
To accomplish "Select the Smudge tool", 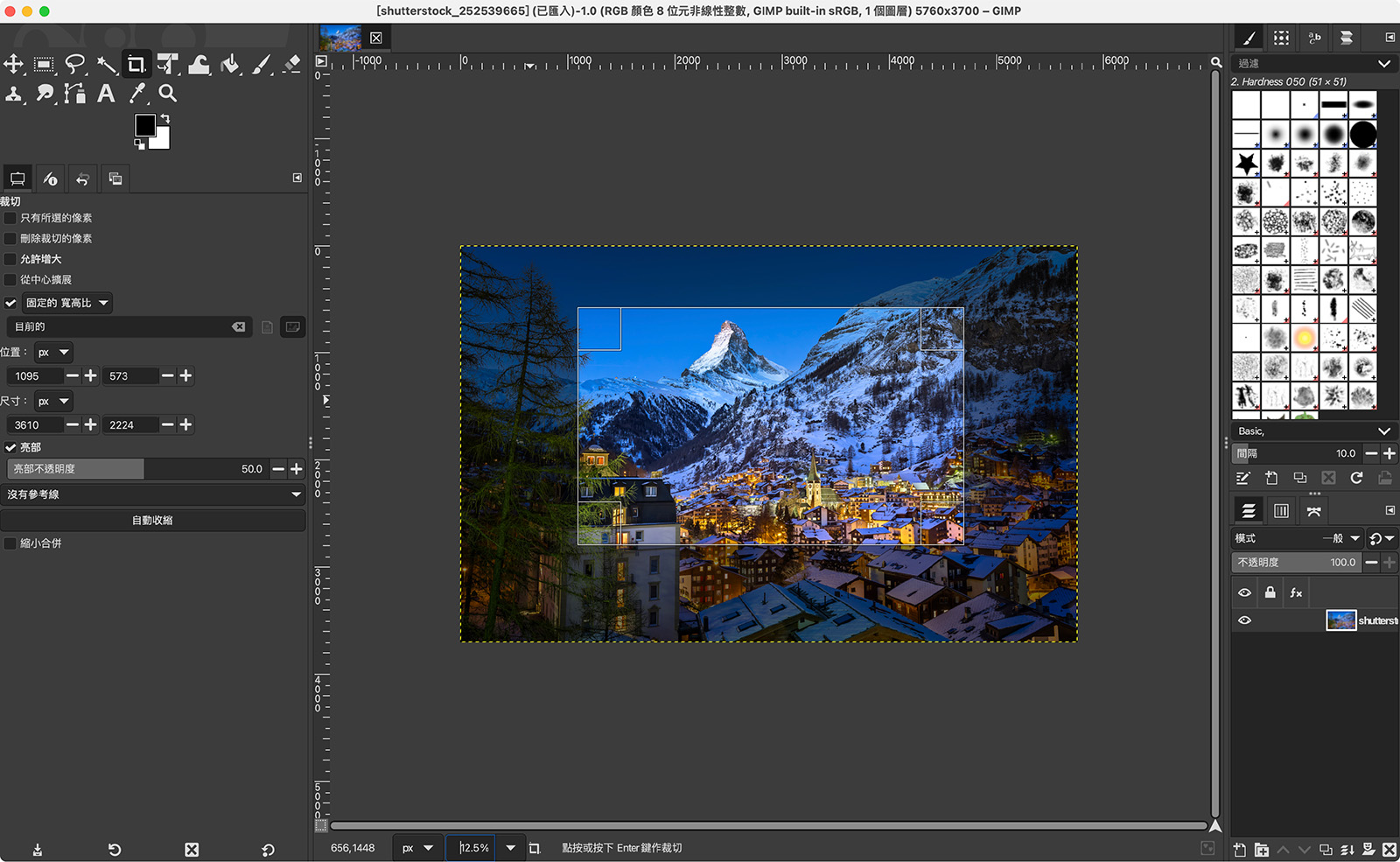I will [x=44, y=94].
